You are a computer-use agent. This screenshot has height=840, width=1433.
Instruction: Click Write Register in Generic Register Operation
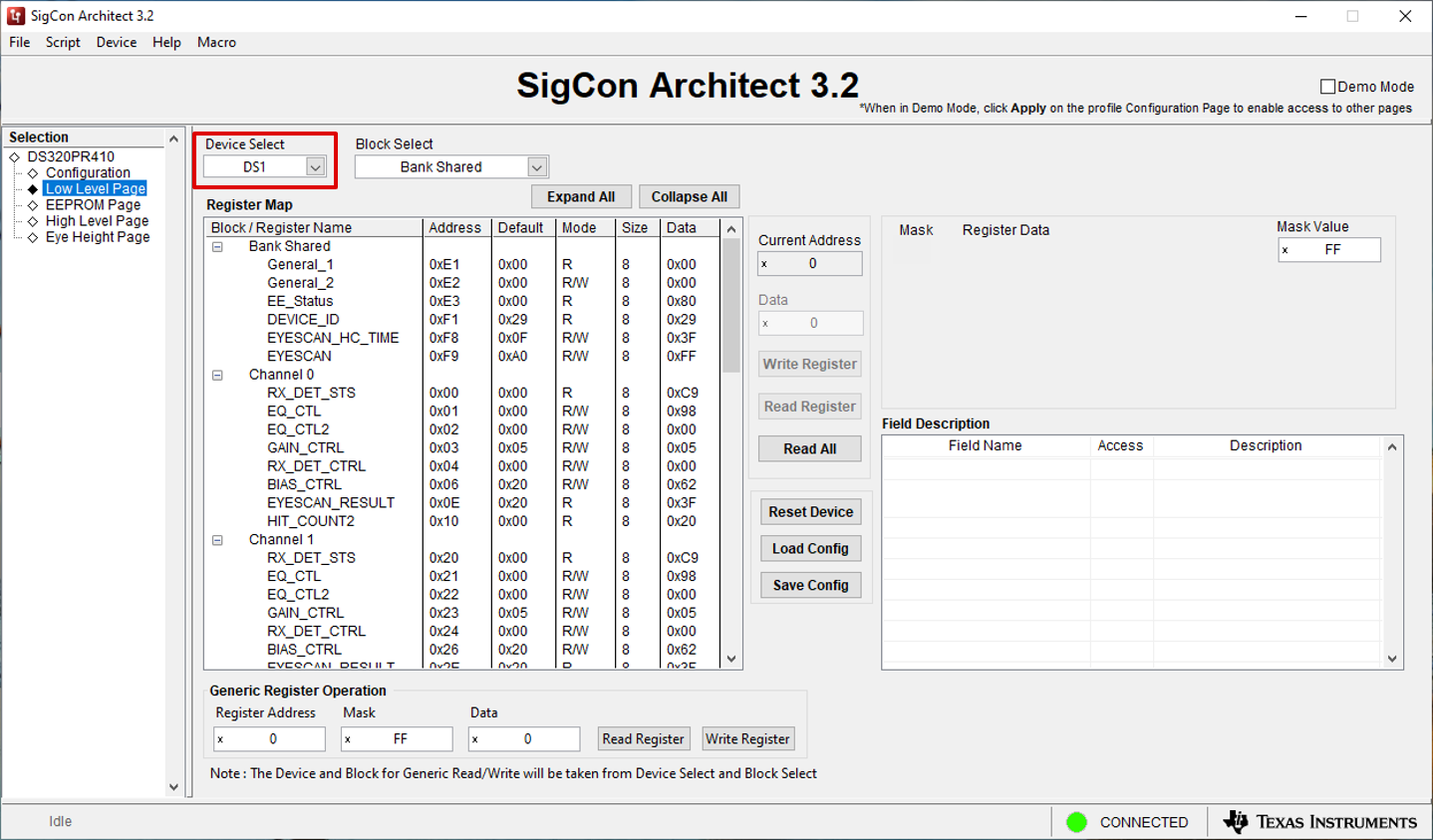click(x=747, y=739)
